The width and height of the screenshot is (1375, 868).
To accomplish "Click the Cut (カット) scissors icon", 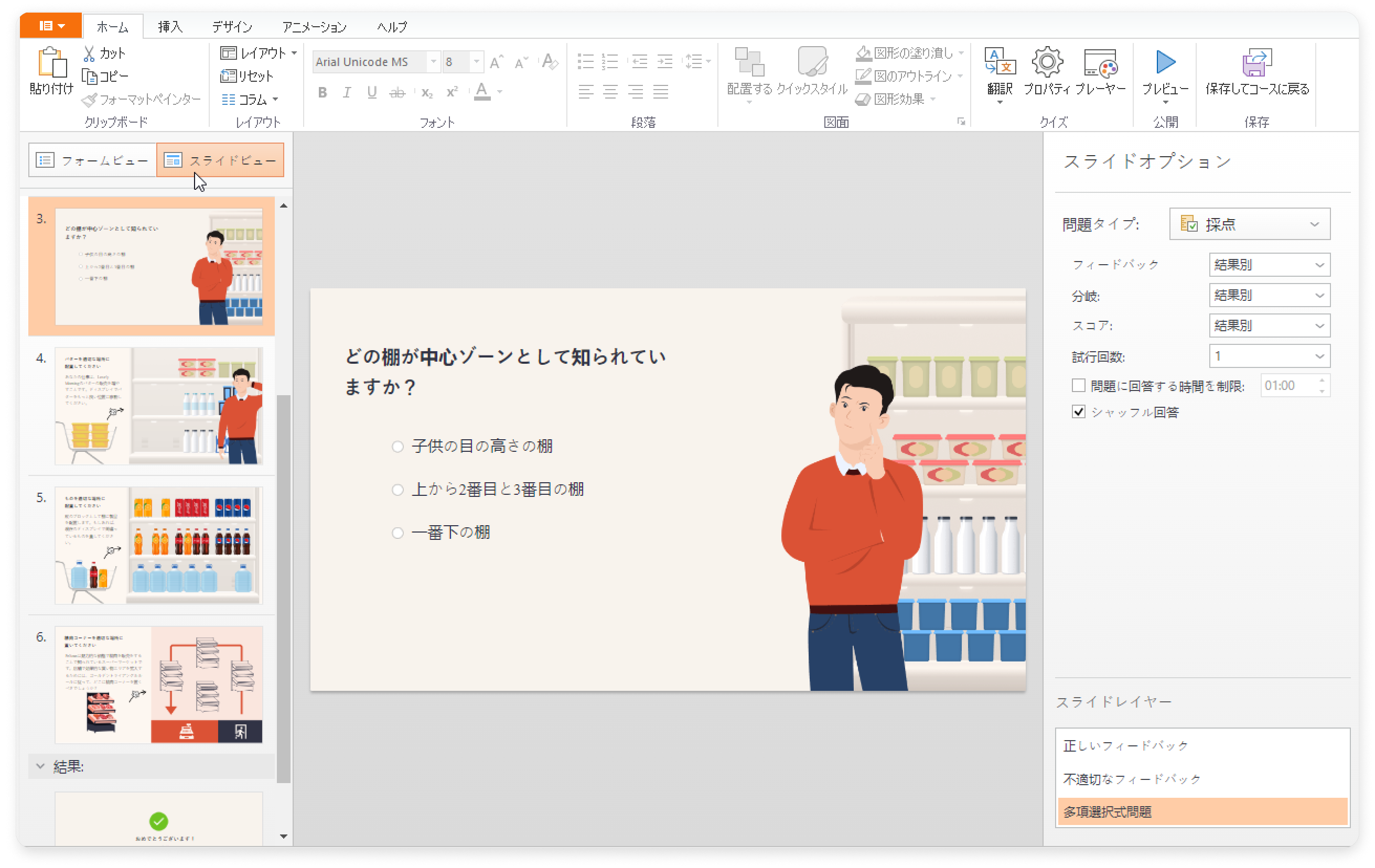I will pyautogui.click(x=90, y=53).
